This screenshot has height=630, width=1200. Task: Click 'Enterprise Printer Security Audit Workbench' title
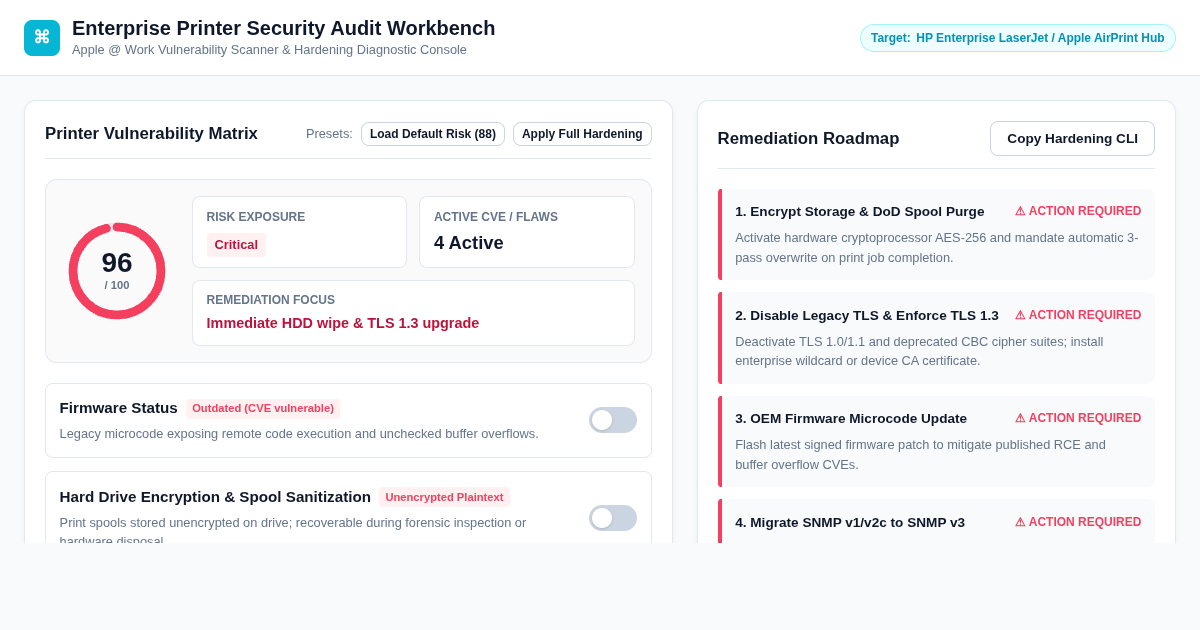click(284, 28)
